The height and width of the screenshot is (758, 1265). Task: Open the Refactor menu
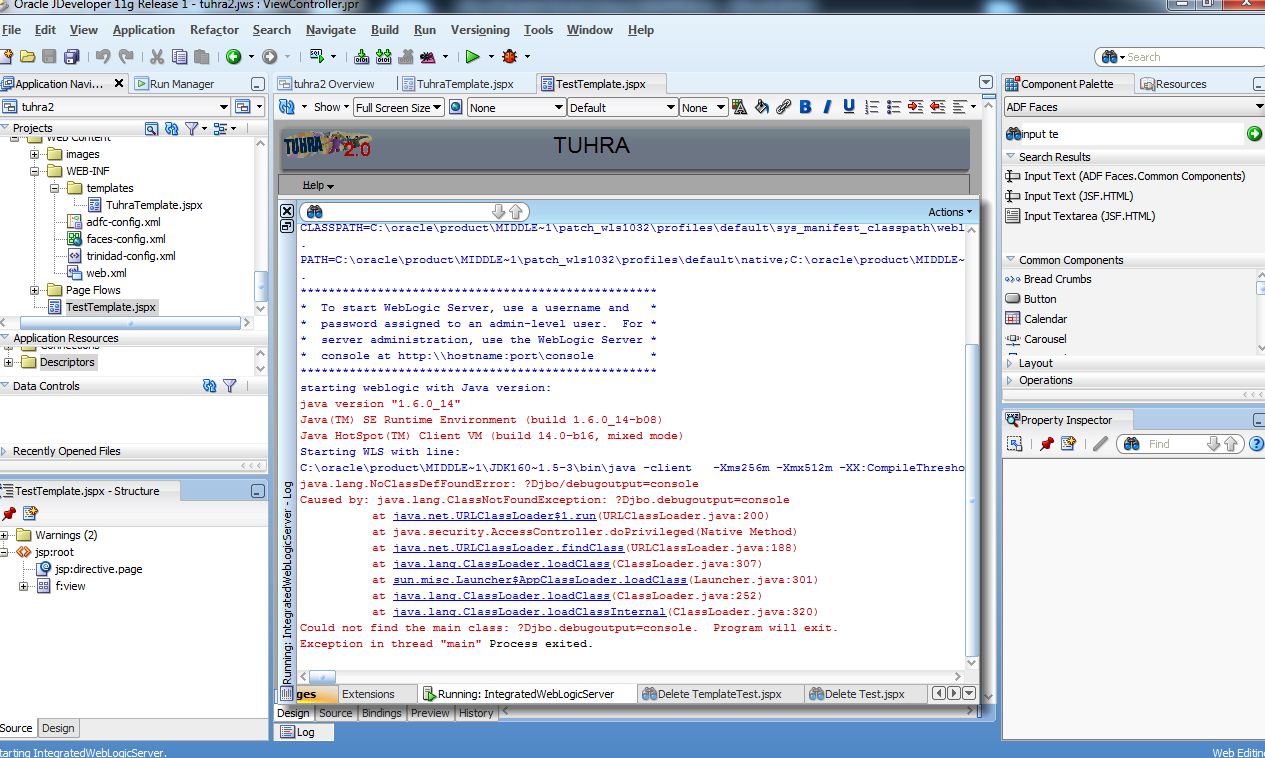coord(214,30)
